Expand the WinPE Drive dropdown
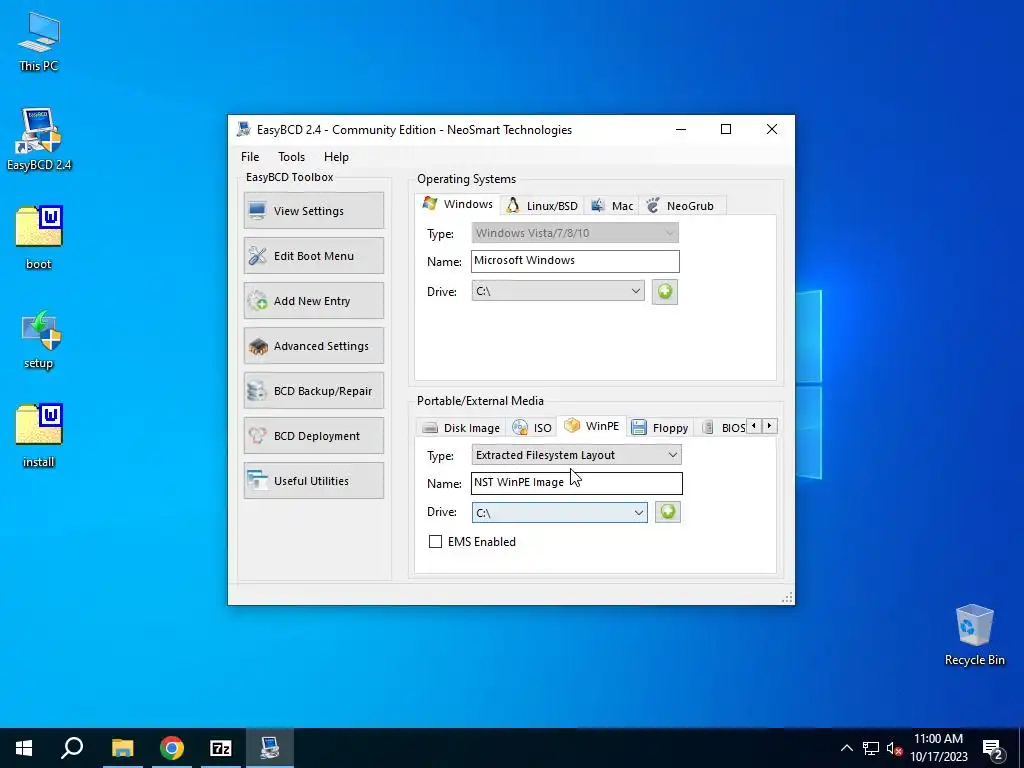 coord(560,513)
